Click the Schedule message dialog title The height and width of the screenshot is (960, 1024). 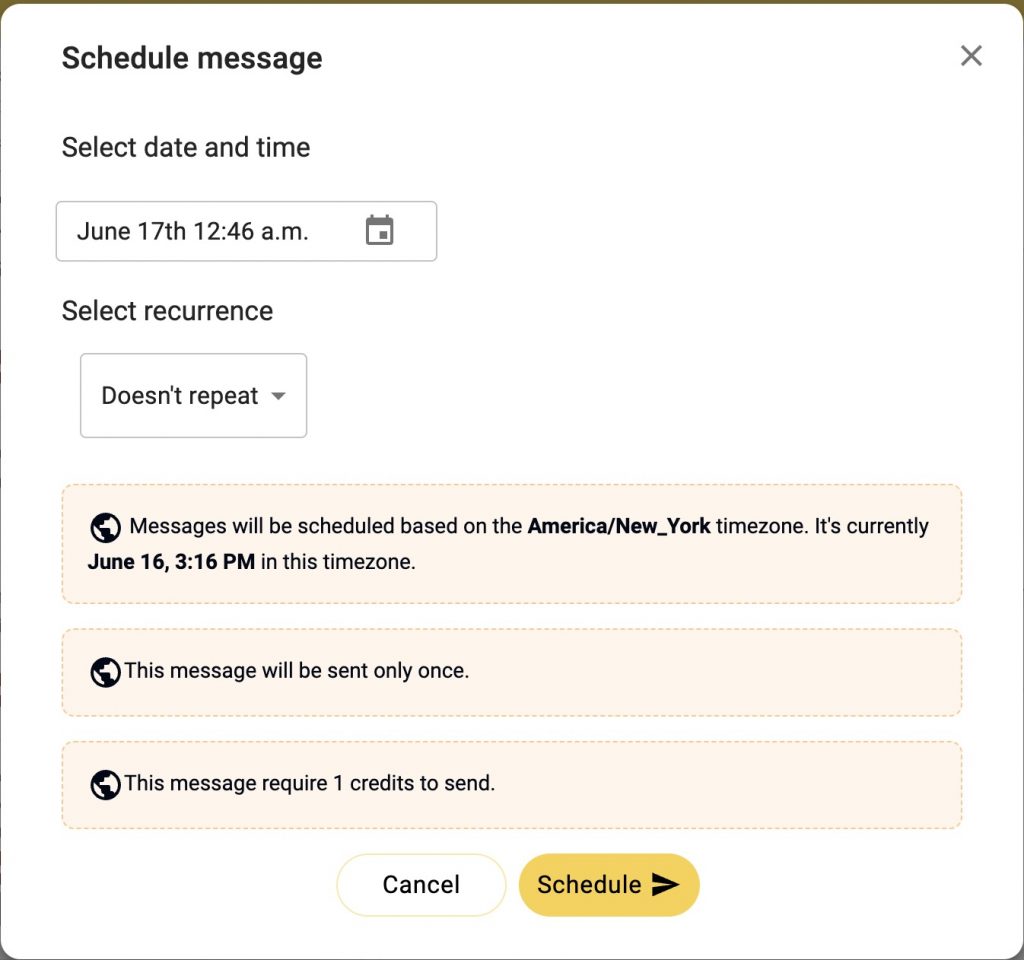(192, 57)
